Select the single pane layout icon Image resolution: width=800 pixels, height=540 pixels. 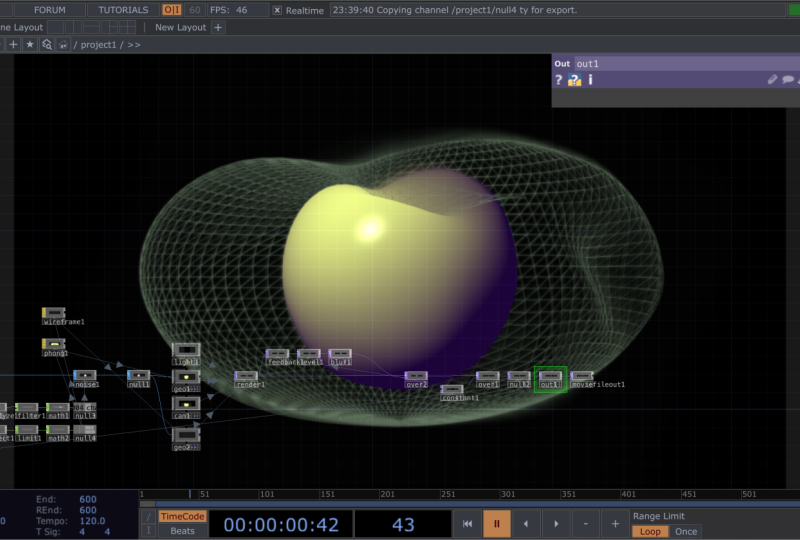click(x=55, y=27)
